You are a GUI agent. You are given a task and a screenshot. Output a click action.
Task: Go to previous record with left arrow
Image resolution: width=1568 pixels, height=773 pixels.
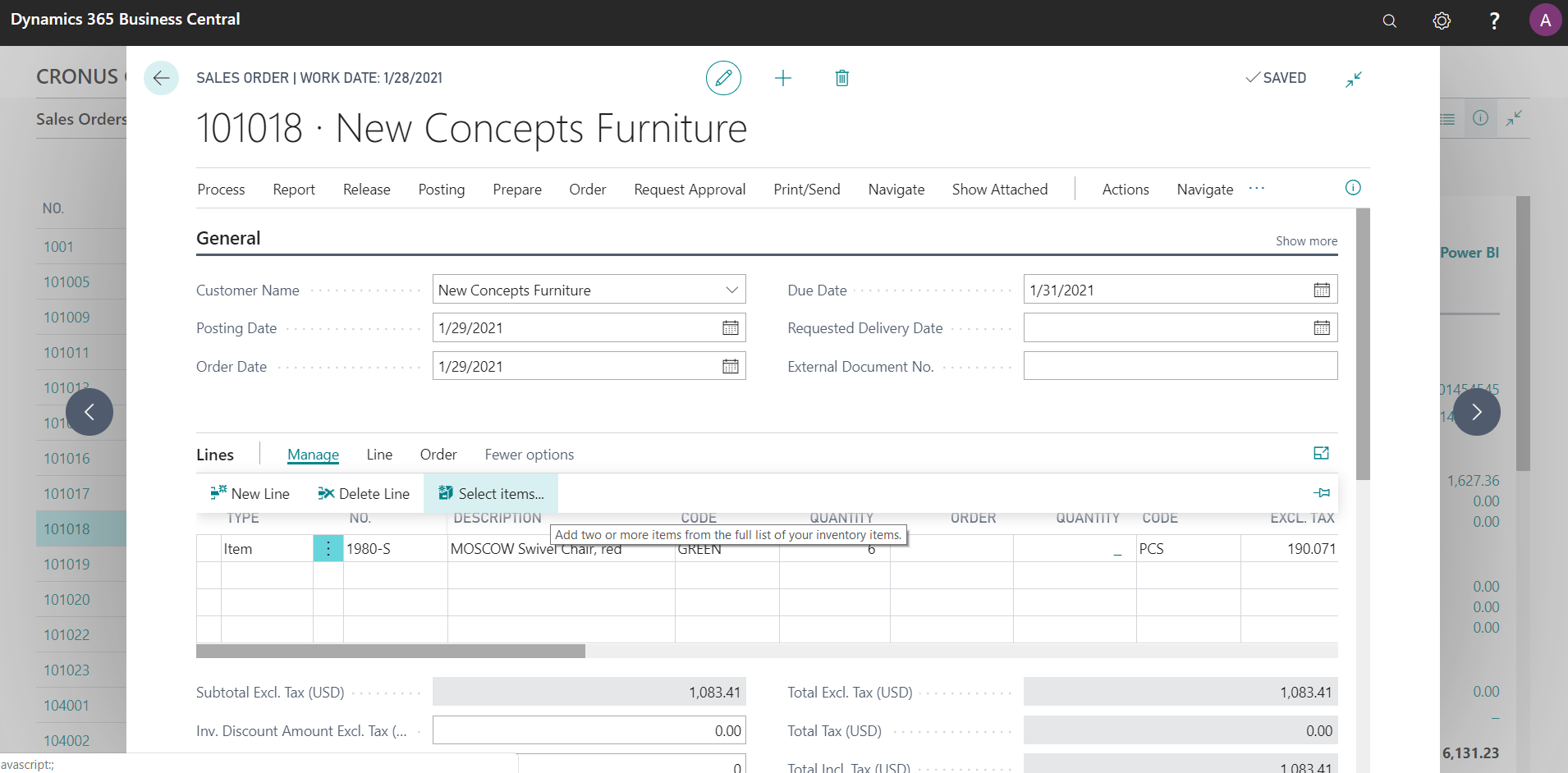coord(89,412)
